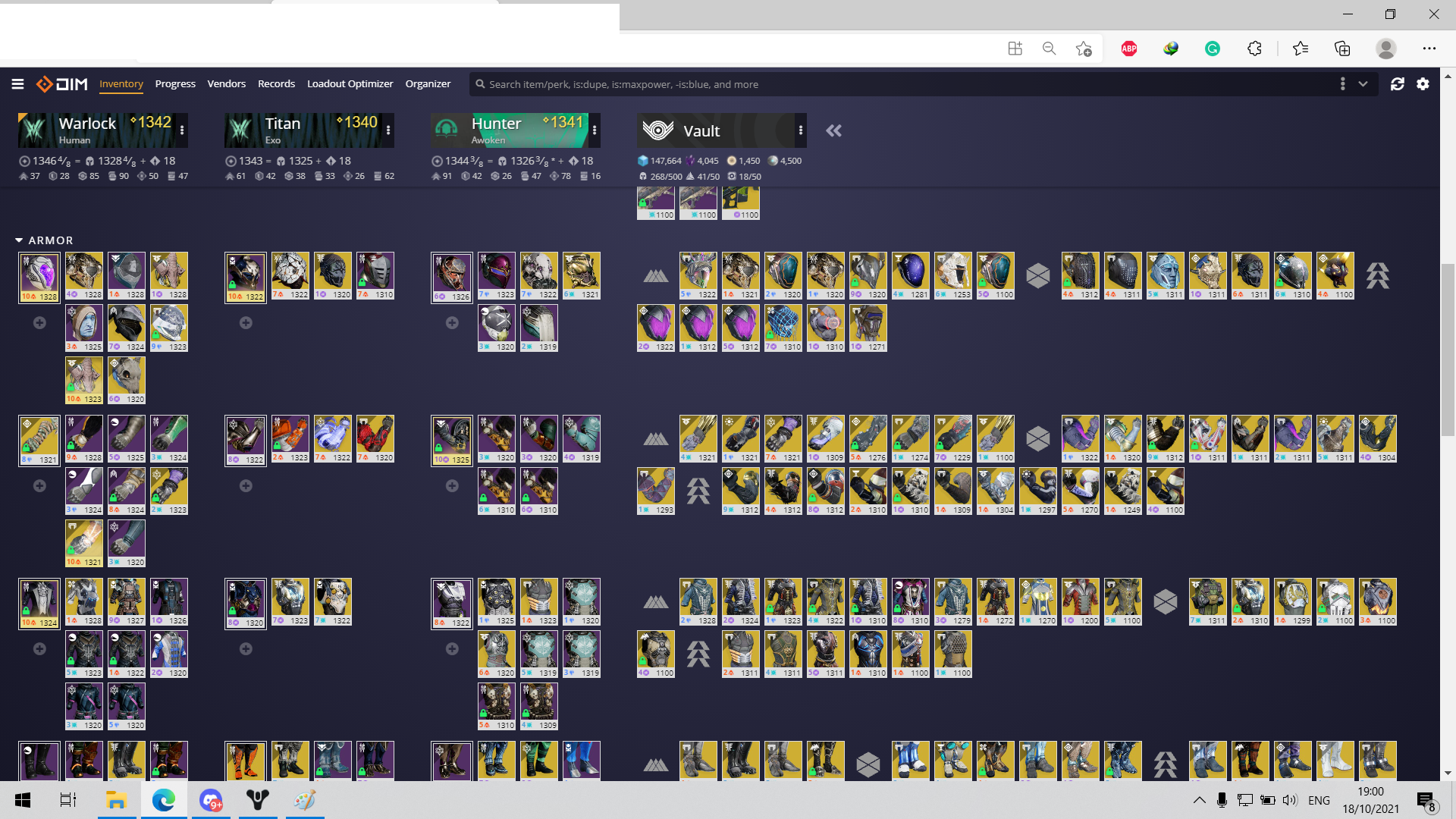Open the Progress tab

tap(175, 84)
